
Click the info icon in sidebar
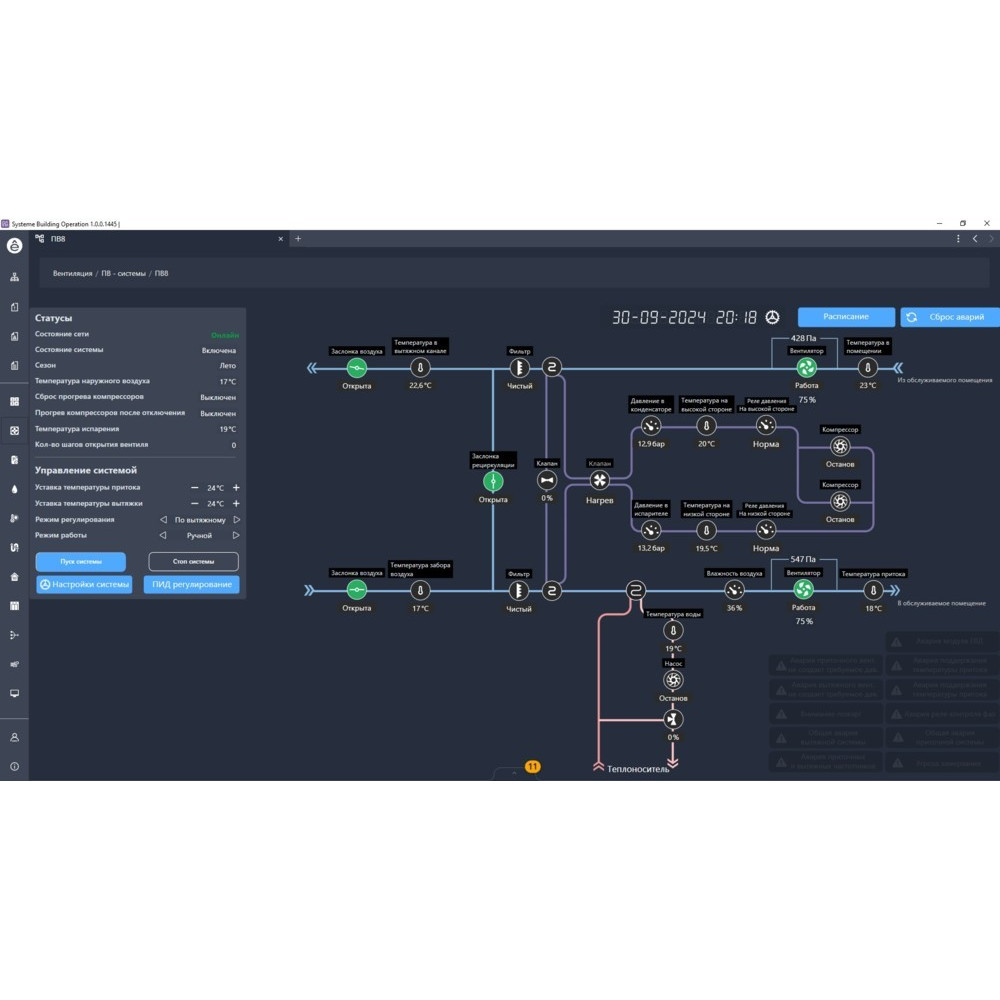pos(14,767)
